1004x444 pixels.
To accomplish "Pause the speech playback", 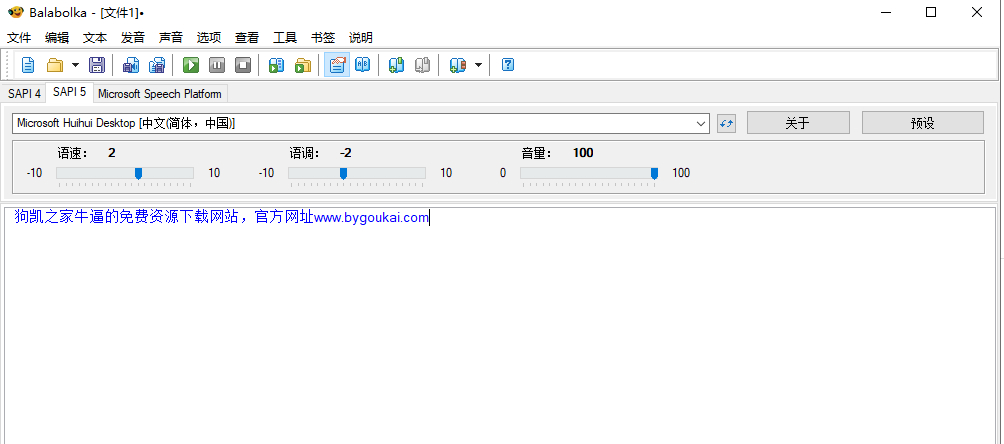I will tap(217, 65).
